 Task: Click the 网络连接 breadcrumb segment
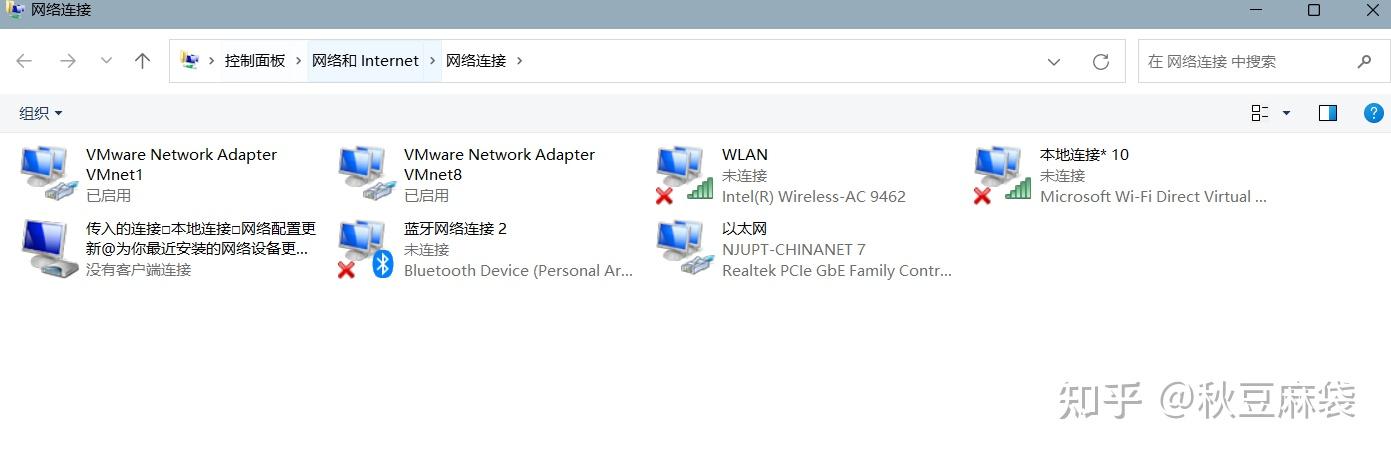click(476, 61)
